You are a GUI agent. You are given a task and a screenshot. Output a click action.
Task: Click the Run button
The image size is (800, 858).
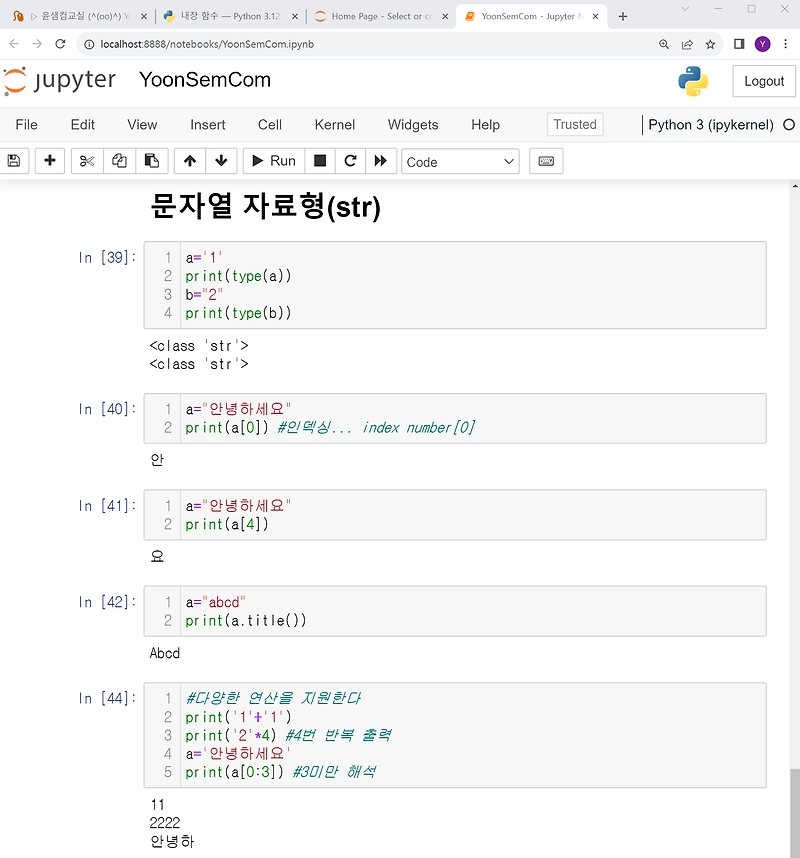[273, 161]
